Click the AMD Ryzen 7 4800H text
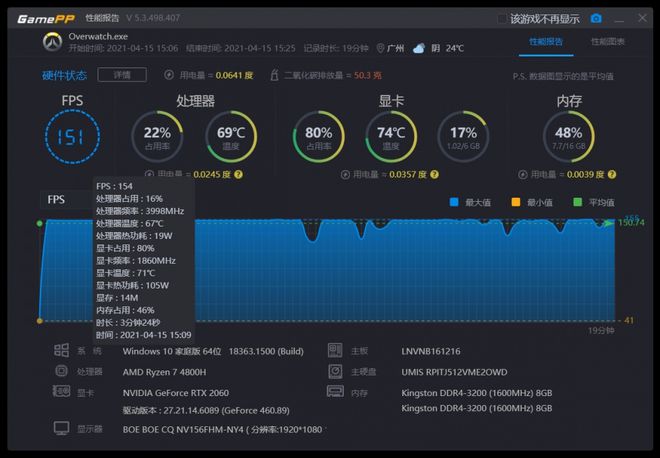 (165, 372)
